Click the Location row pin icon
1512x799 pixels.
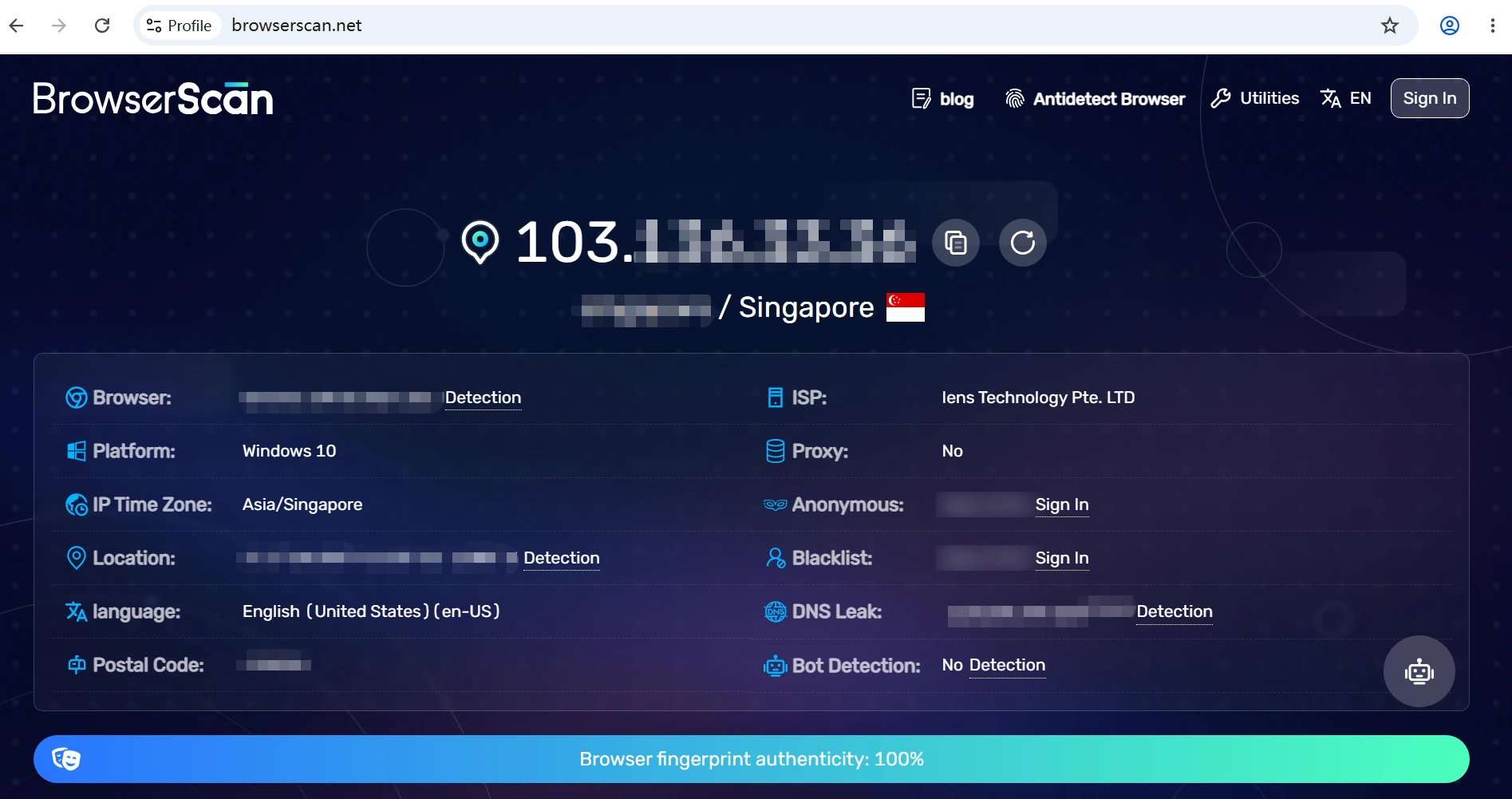point(77,558)
